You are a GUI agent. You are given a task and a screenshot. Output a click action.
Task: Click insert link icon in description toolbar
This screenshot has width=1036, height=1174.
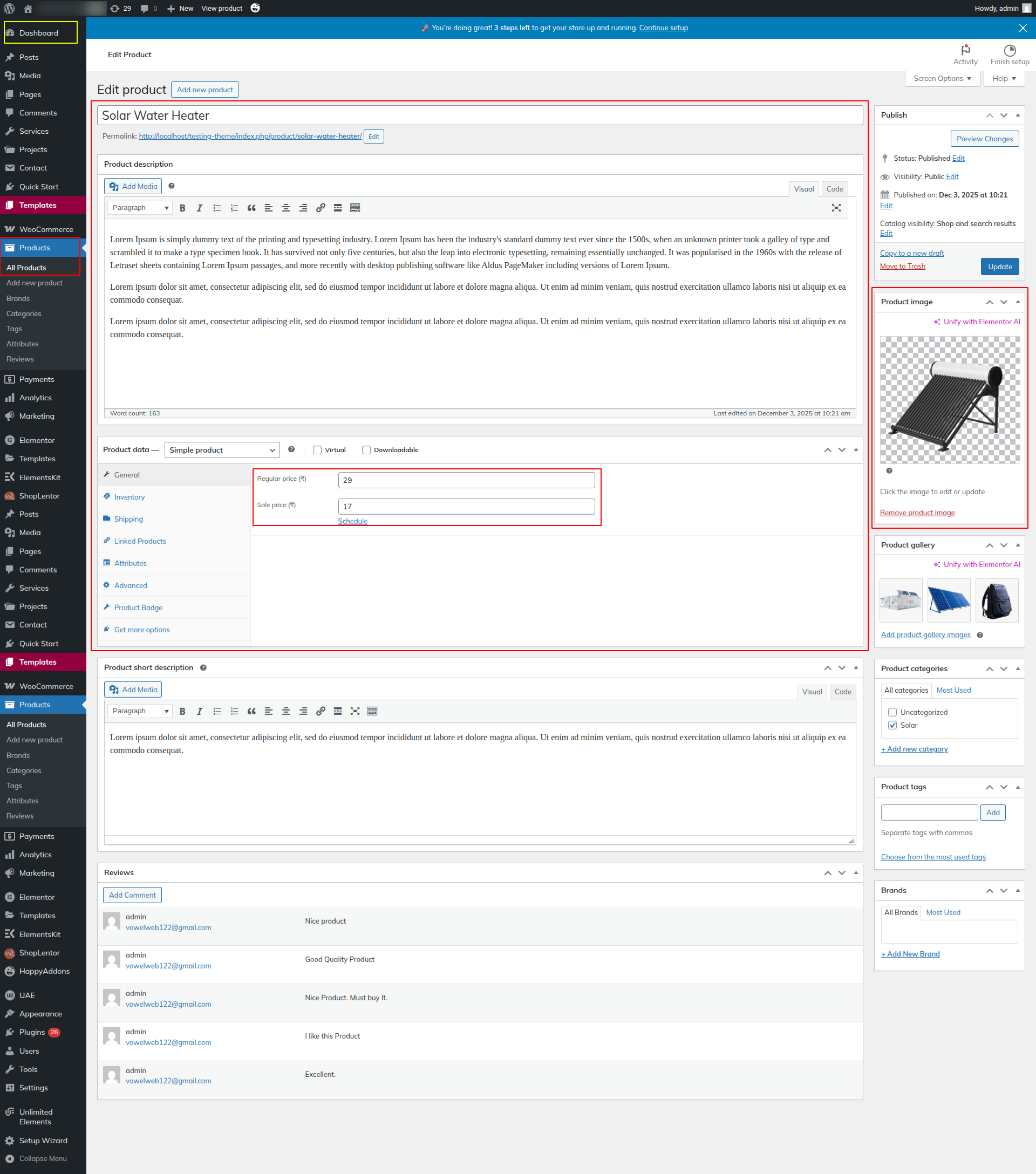coord(321,208)
